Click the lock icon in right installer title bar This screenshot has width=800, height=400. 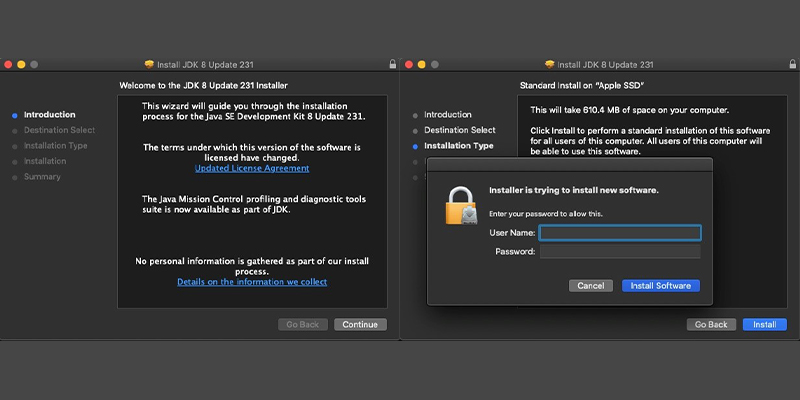tap(792, 64)
